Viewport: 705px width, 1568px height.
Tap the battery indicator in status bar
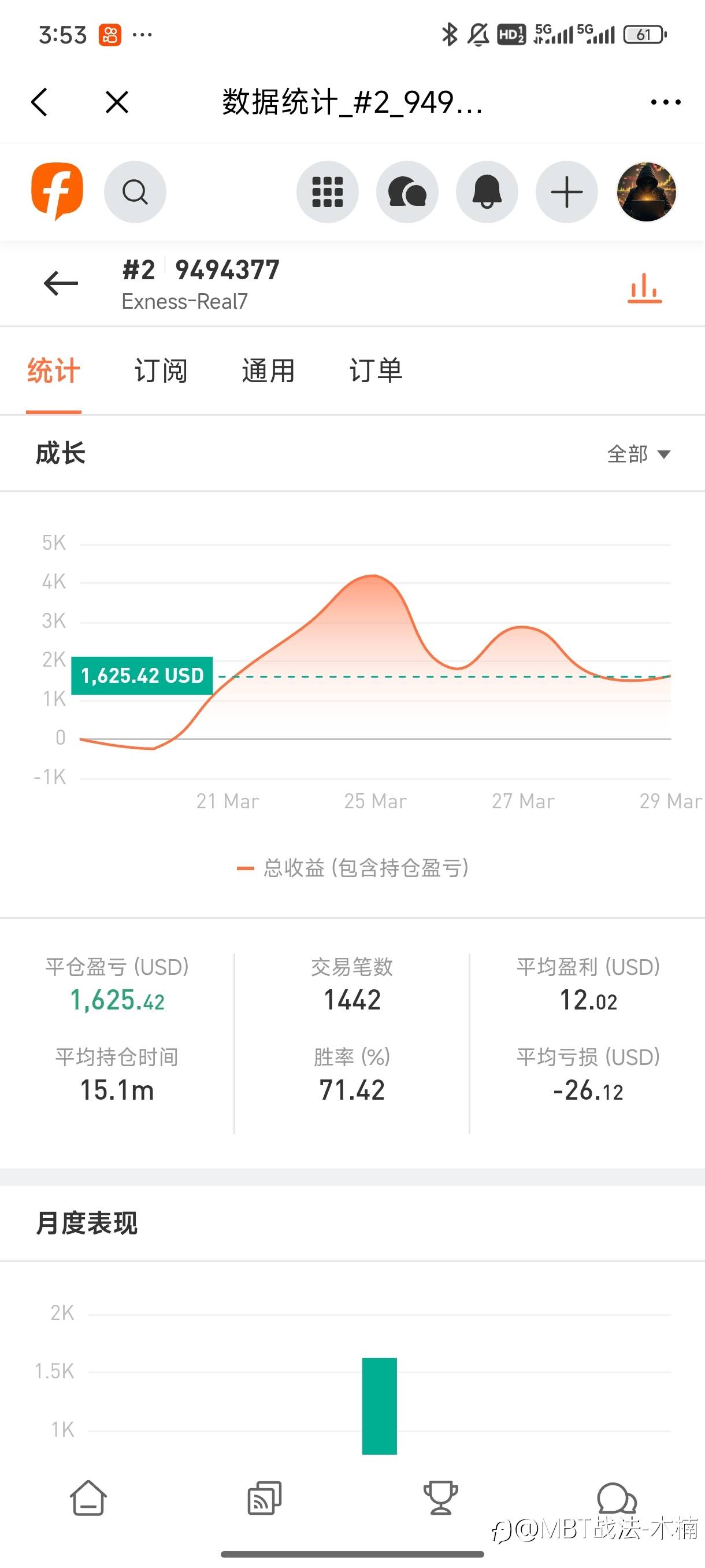[x=645, y=35]
